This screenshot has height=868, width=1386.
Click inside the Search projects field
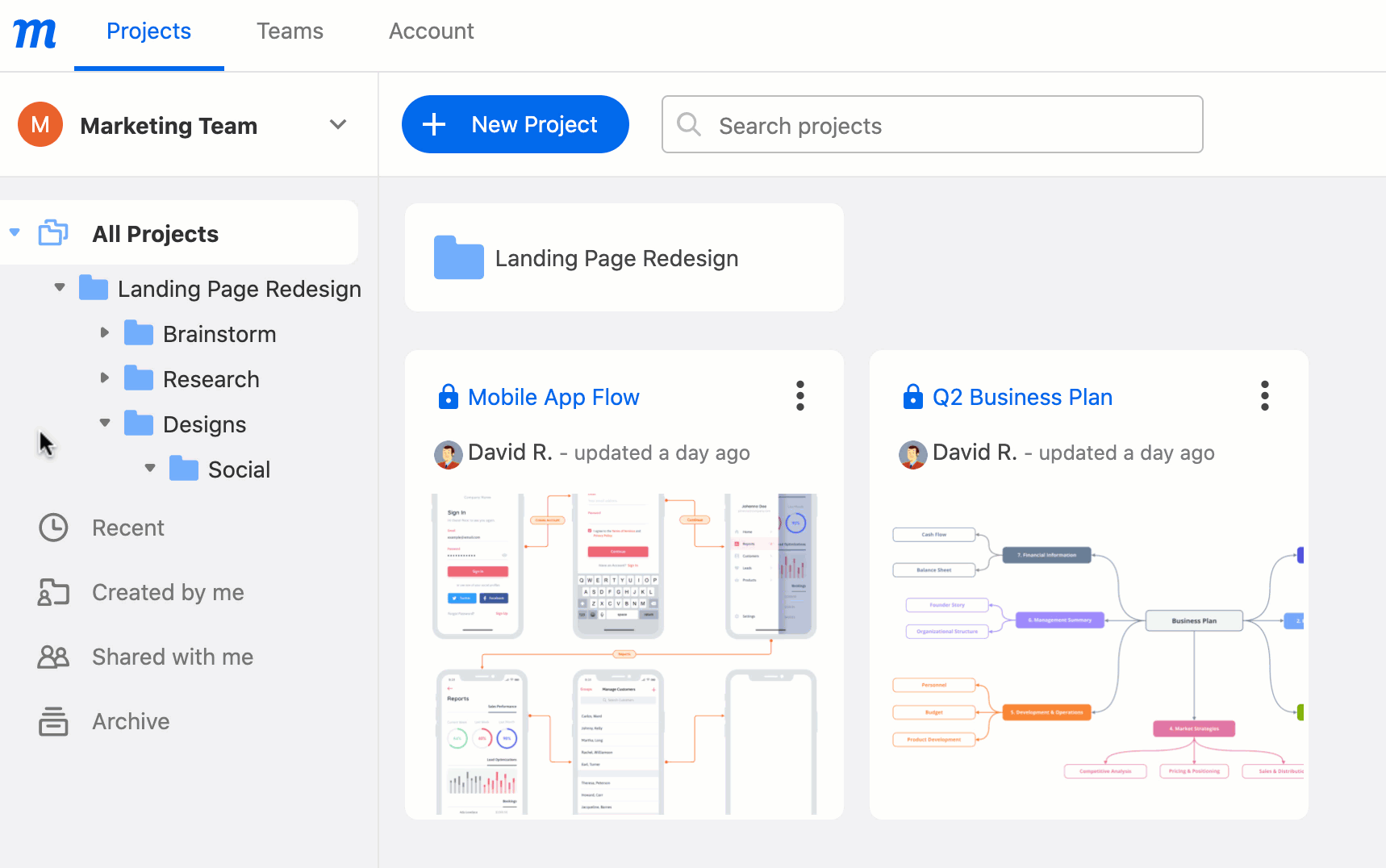pyautogui.click(x=928, y=124)
